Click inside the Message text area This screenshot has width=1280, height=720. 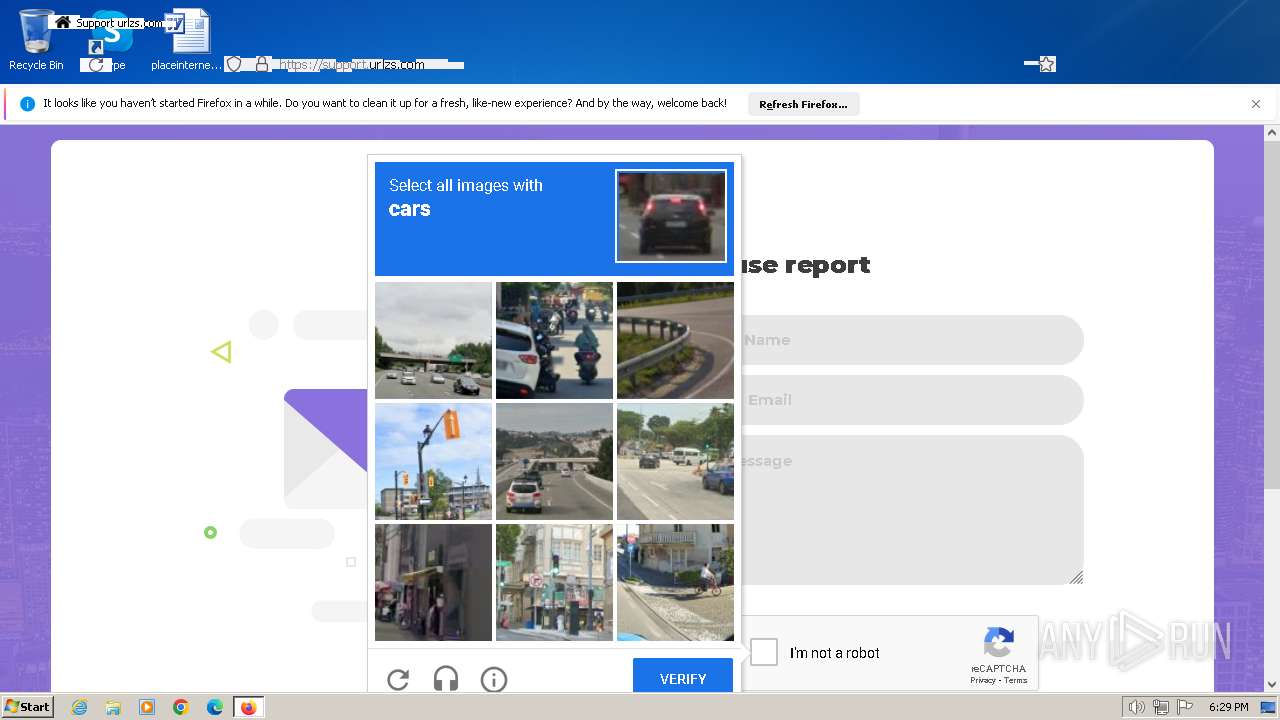pos(910,510)
